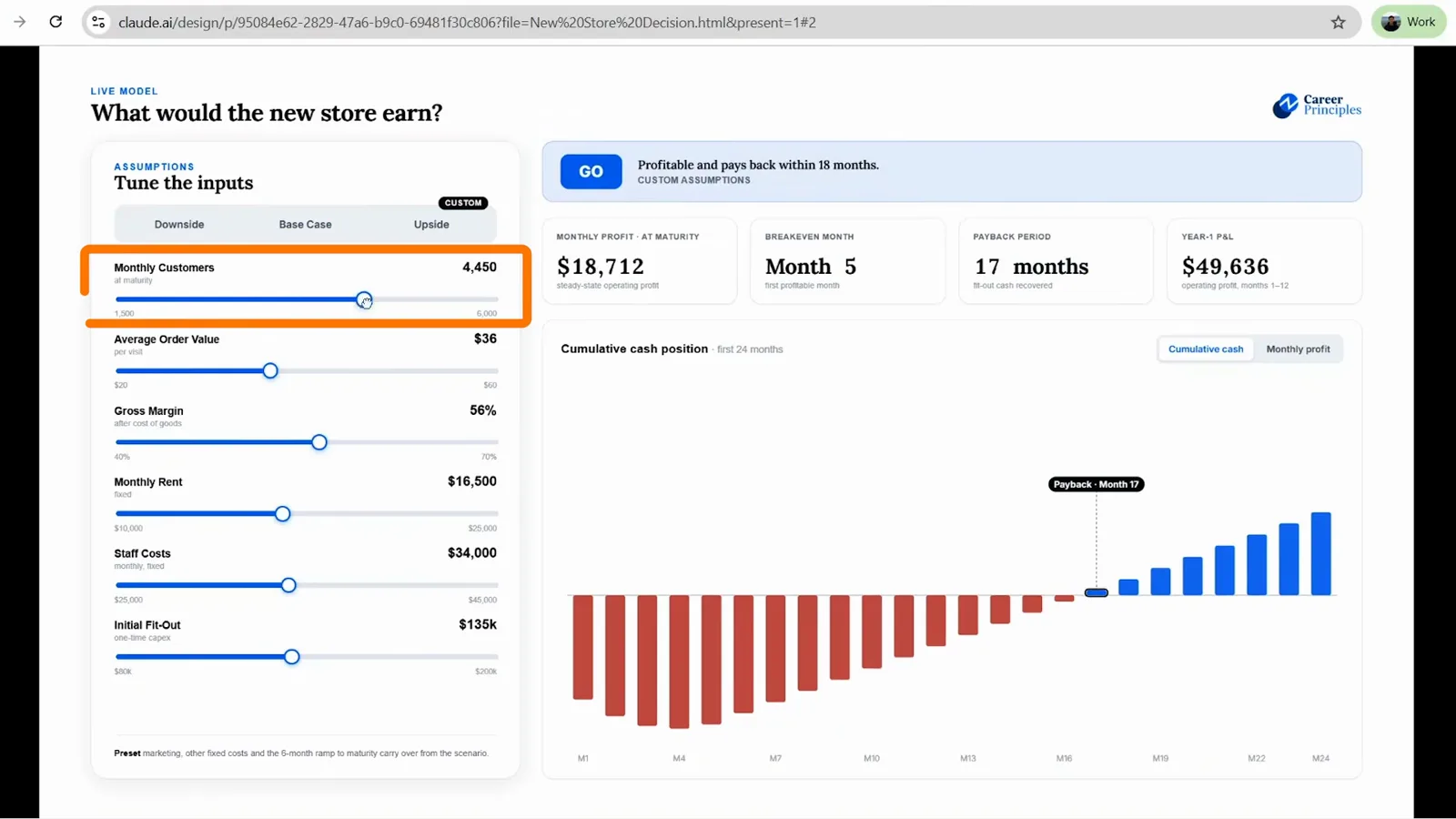
Task: Click the 'Tune the inputs' heading
Action: pyautogui.click(x=184, y=183)
